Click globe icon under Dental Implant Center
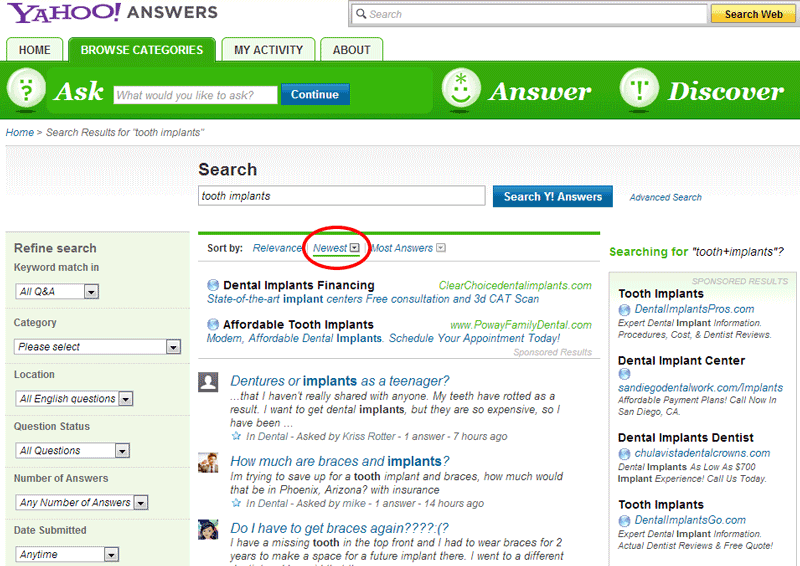The width and height of the screenshot is (800, 566). coord(624,374)
